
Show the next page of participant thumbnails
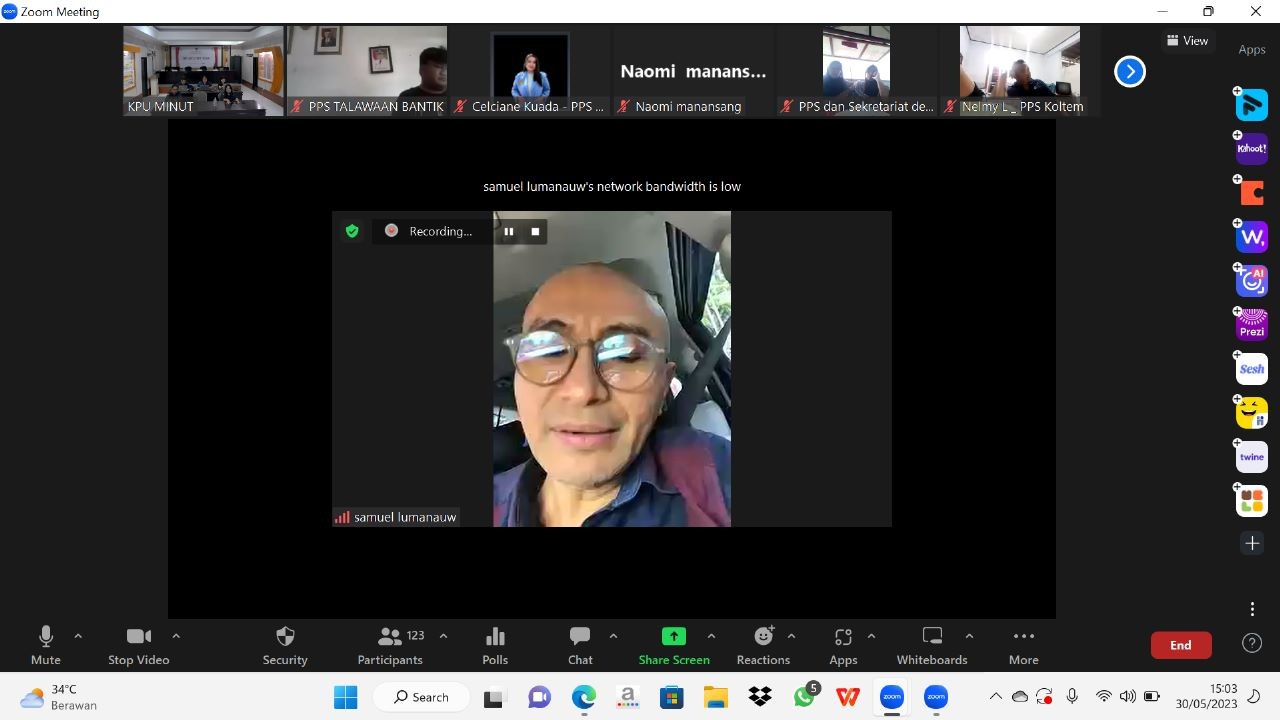pyautogui.click(x=1130, y=71)
